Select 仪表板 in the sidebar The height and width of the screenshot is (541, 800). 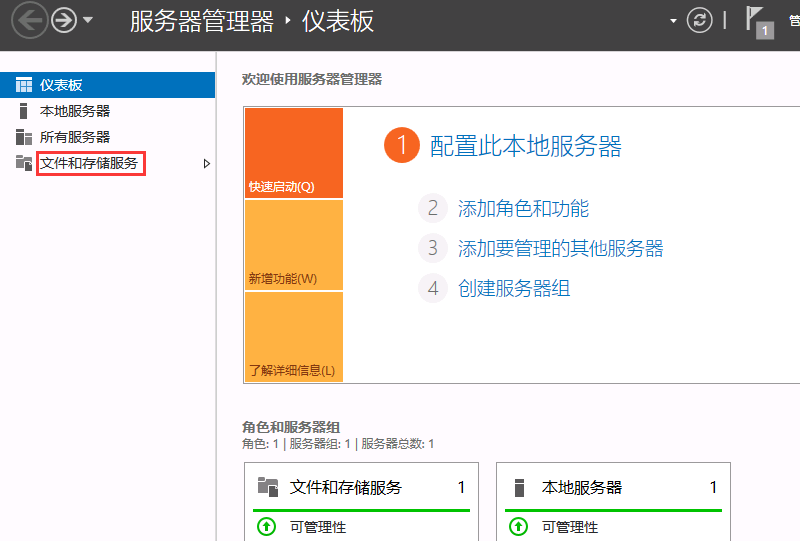[61, 85]
